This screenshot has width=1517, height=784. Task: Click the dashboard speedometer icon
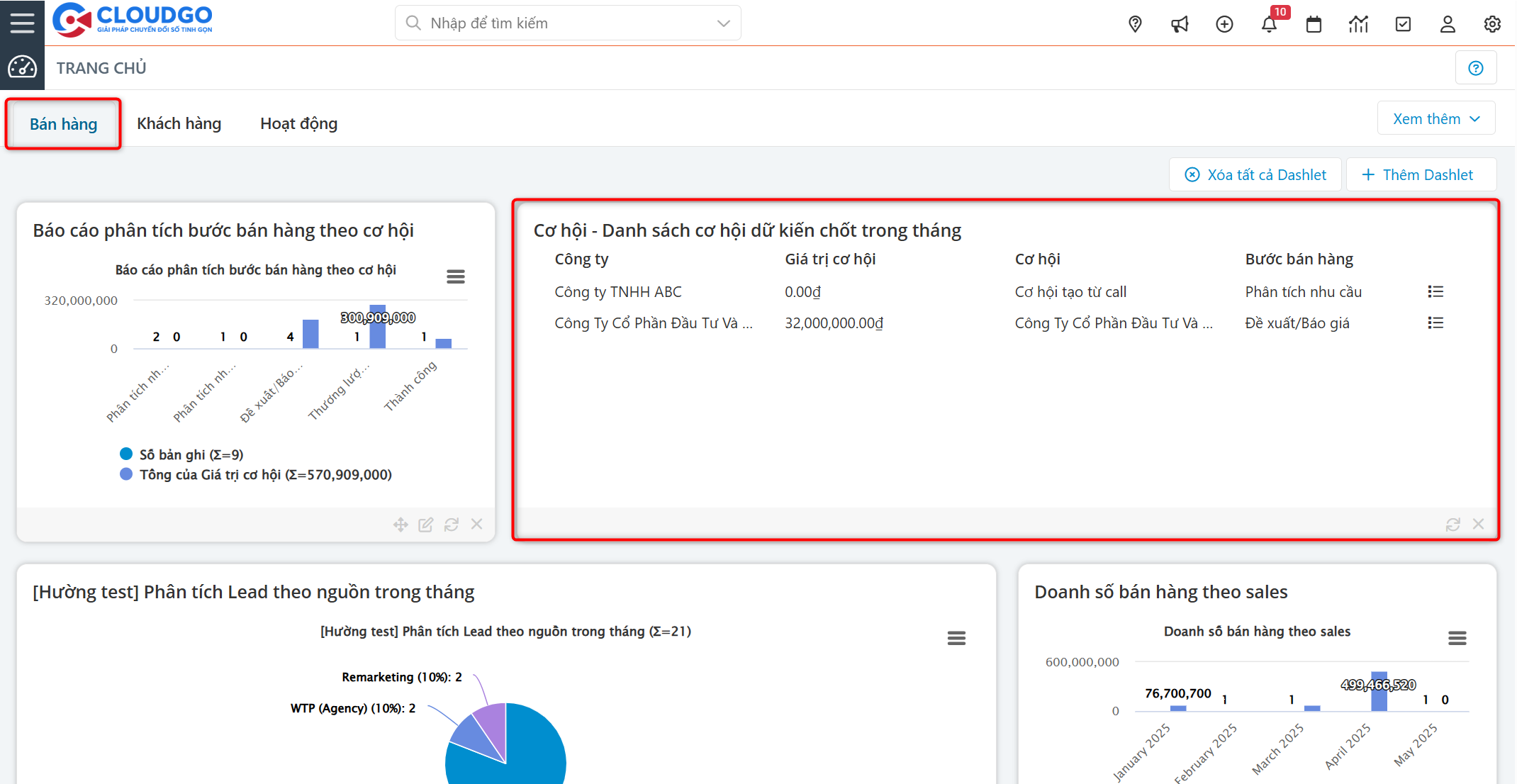coord(22,67)
